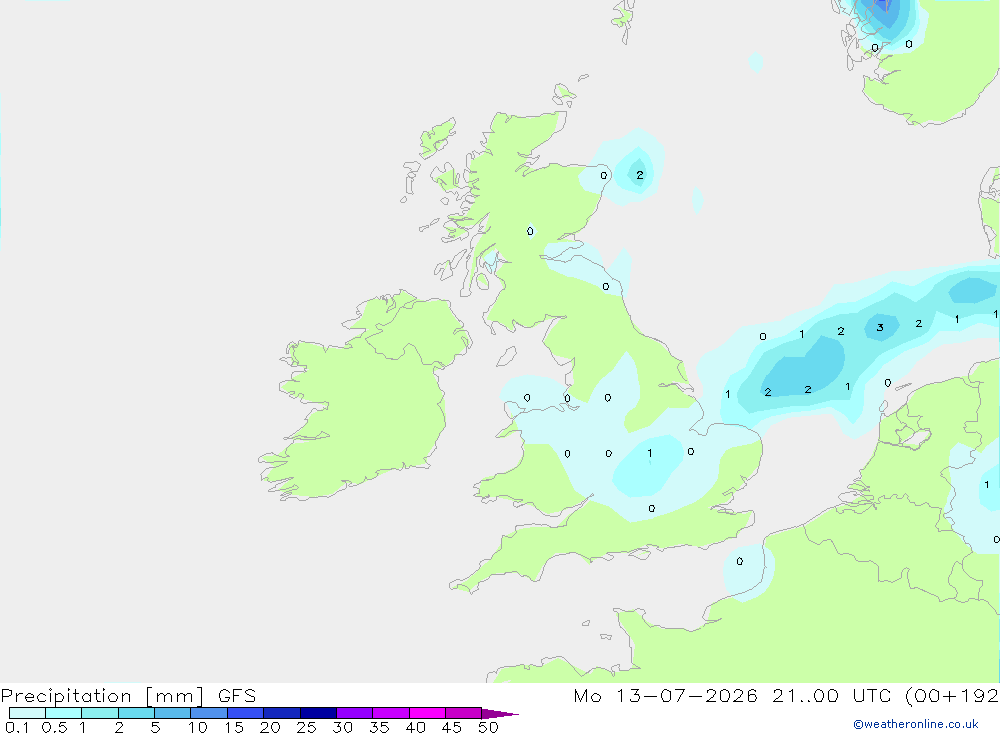Pick the 0.1–0.5 mm palest cyan legend swatch

click(x=27, y=713)
